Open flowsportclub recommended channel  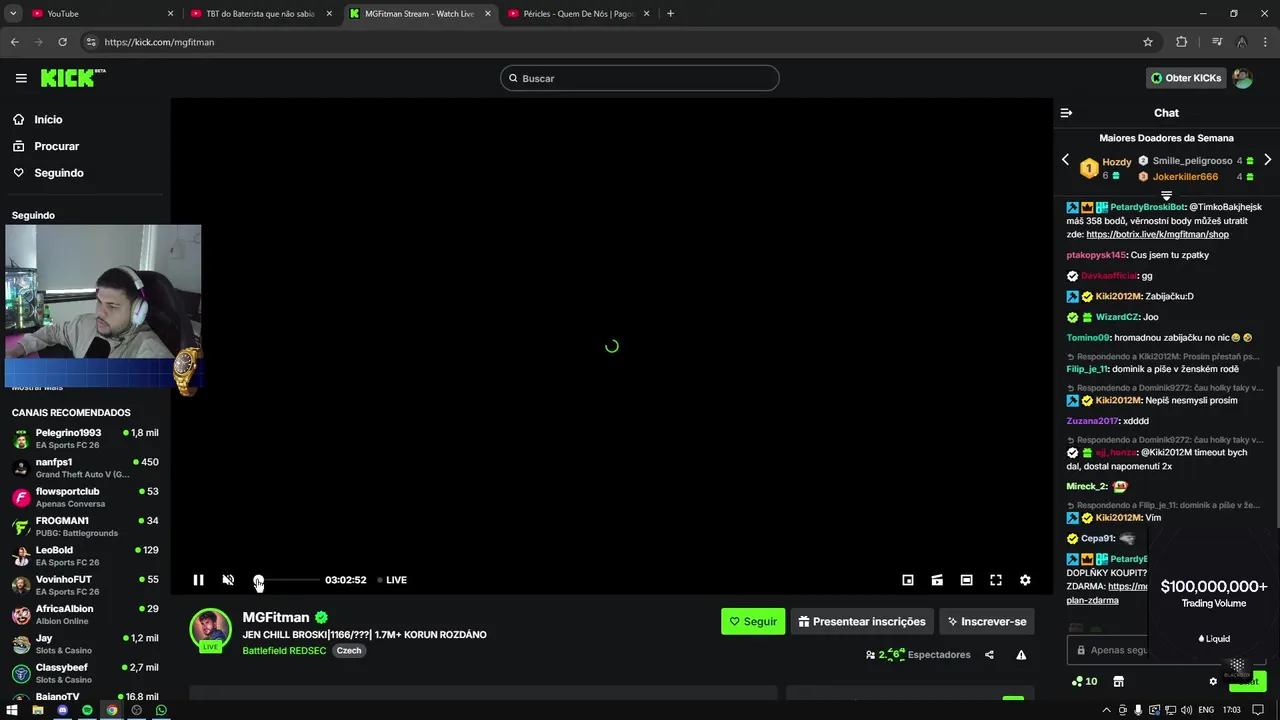point(85,497)
